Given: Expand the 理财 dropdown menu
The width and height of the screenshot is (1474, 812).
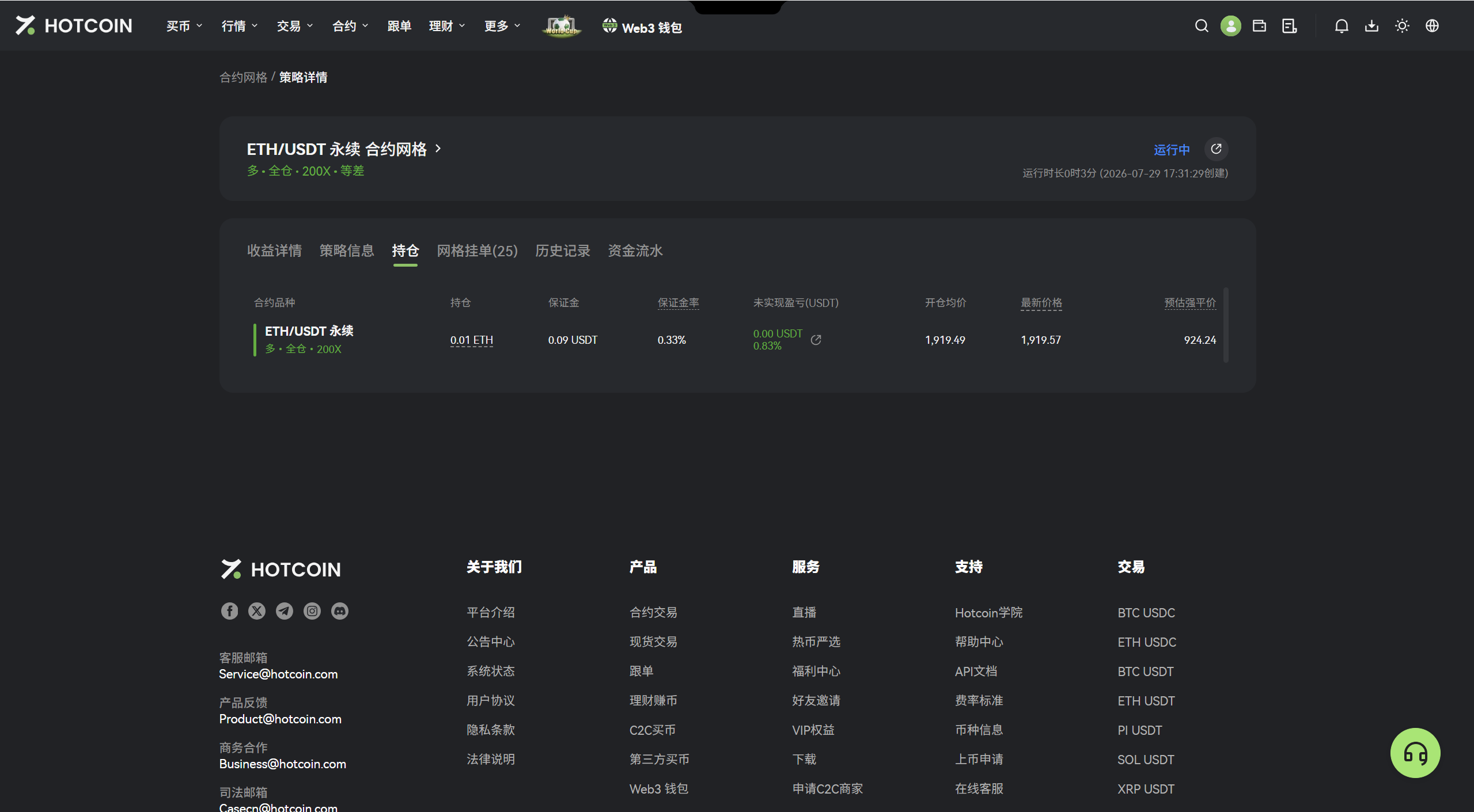Looking at the screenshot, I should [447, 26].
